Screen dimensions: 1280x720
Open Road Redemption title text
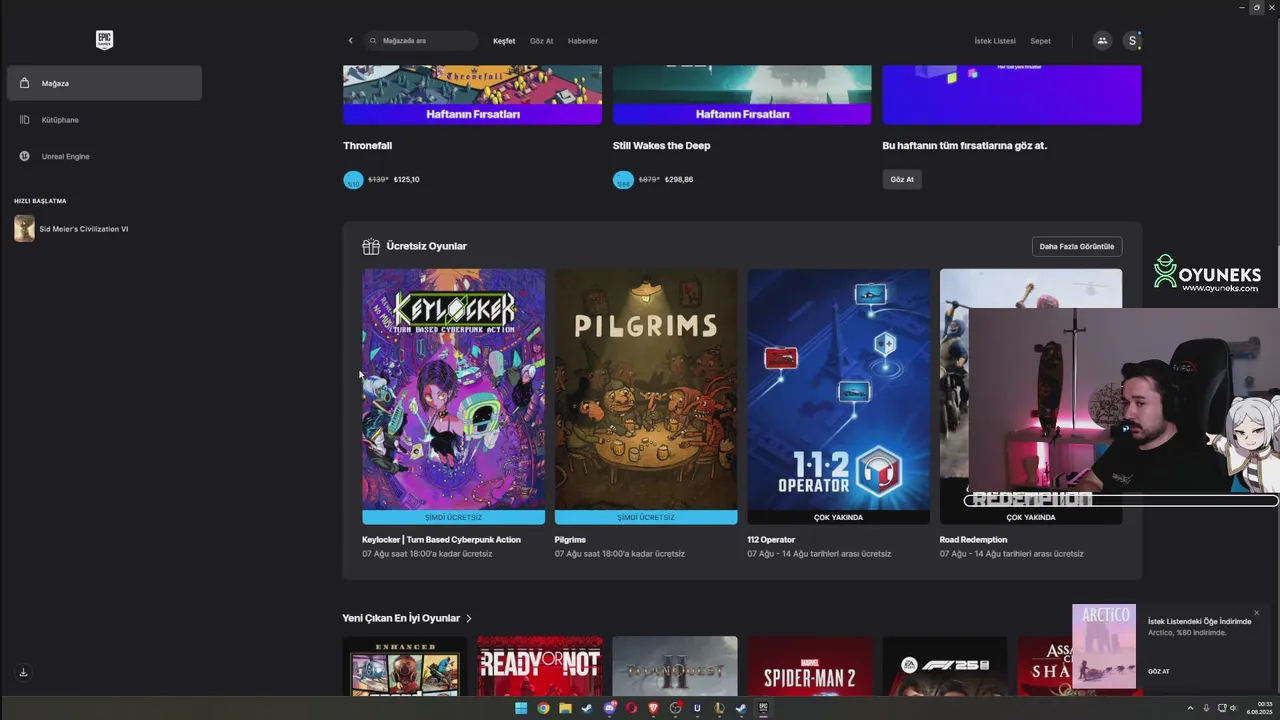click(973, 540)
